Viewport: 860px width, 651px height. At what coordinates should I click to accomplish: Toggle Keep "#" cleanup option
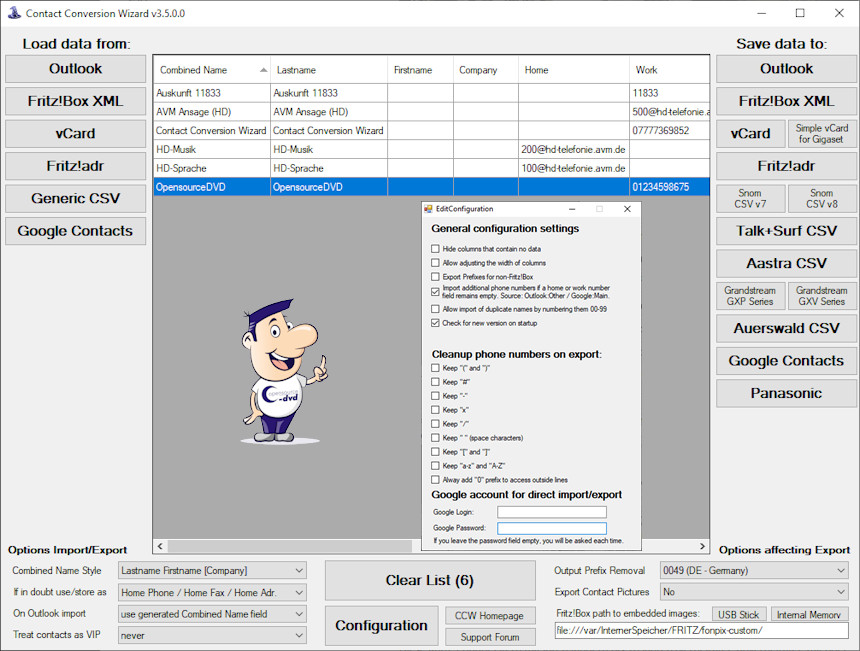pyautogui.click(x=435, y=382)
